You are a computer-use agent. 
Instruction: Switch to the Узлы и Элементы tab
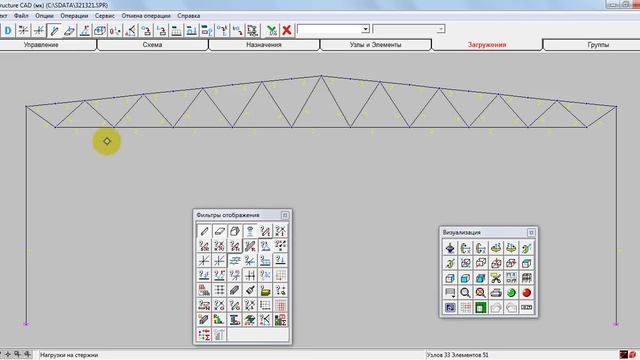pos(376,45)
